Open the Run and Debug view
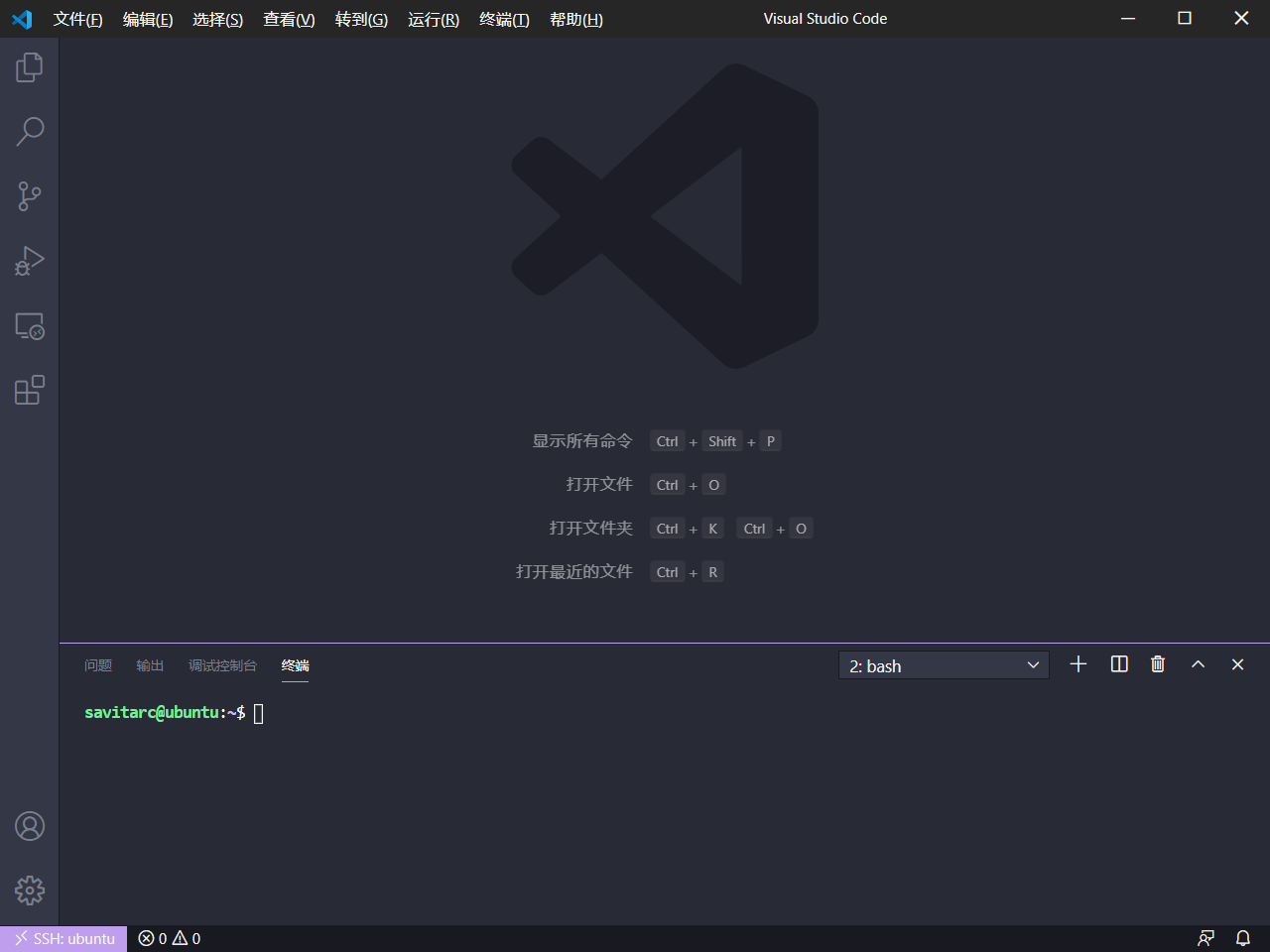Image resolution: width=1270 pixels, height=952 pixels. click(30, 261)
